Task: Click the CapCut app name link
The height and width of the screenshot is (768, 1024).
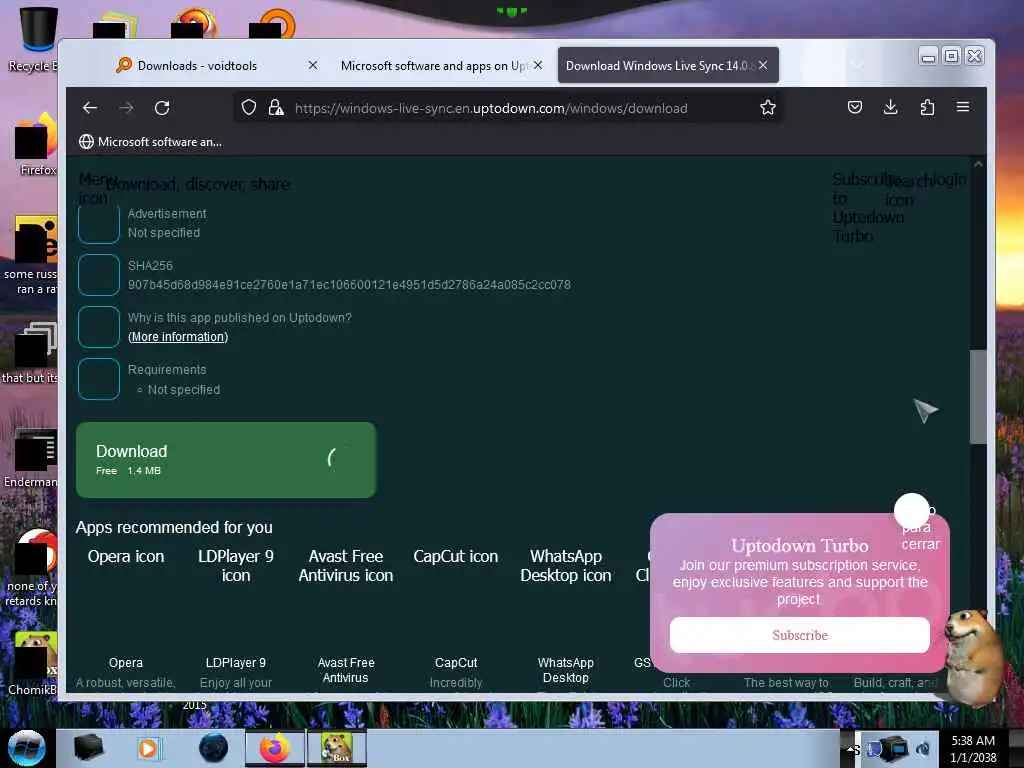Action: pos(456,663)
